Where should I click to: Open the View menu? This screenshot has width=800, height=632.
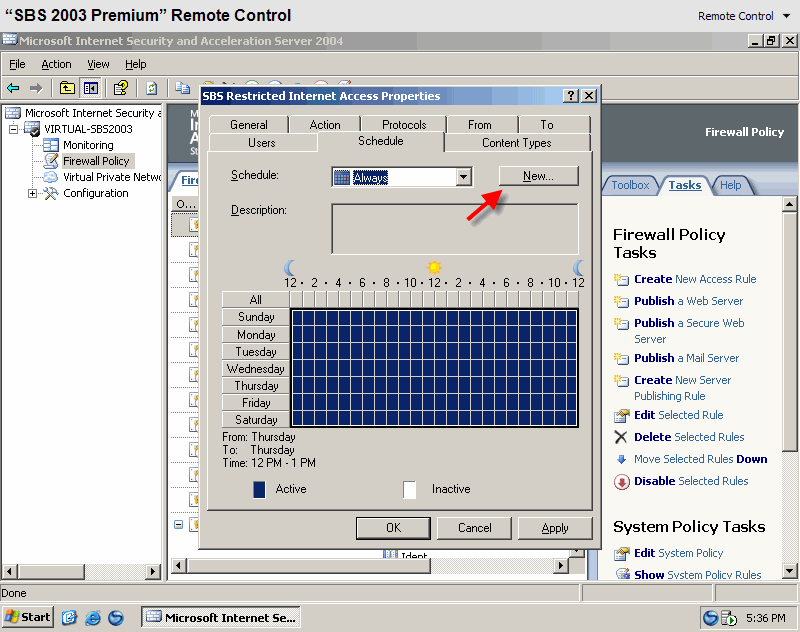point(98,64)
